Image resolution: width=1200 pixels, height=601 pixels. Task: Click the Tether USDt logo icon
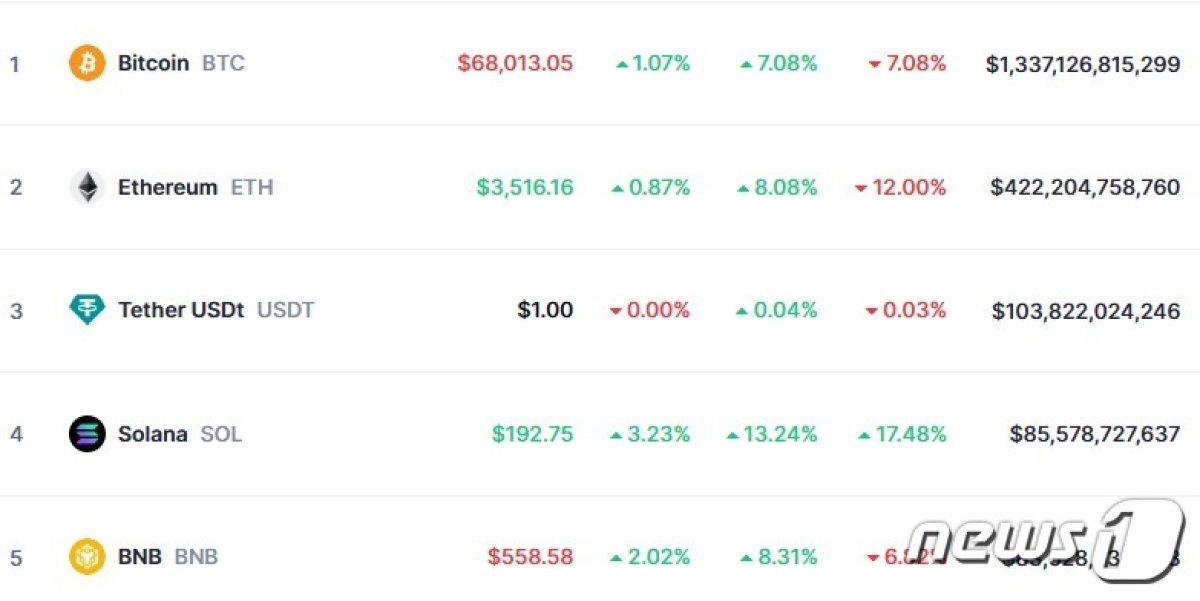click(87, 310)
